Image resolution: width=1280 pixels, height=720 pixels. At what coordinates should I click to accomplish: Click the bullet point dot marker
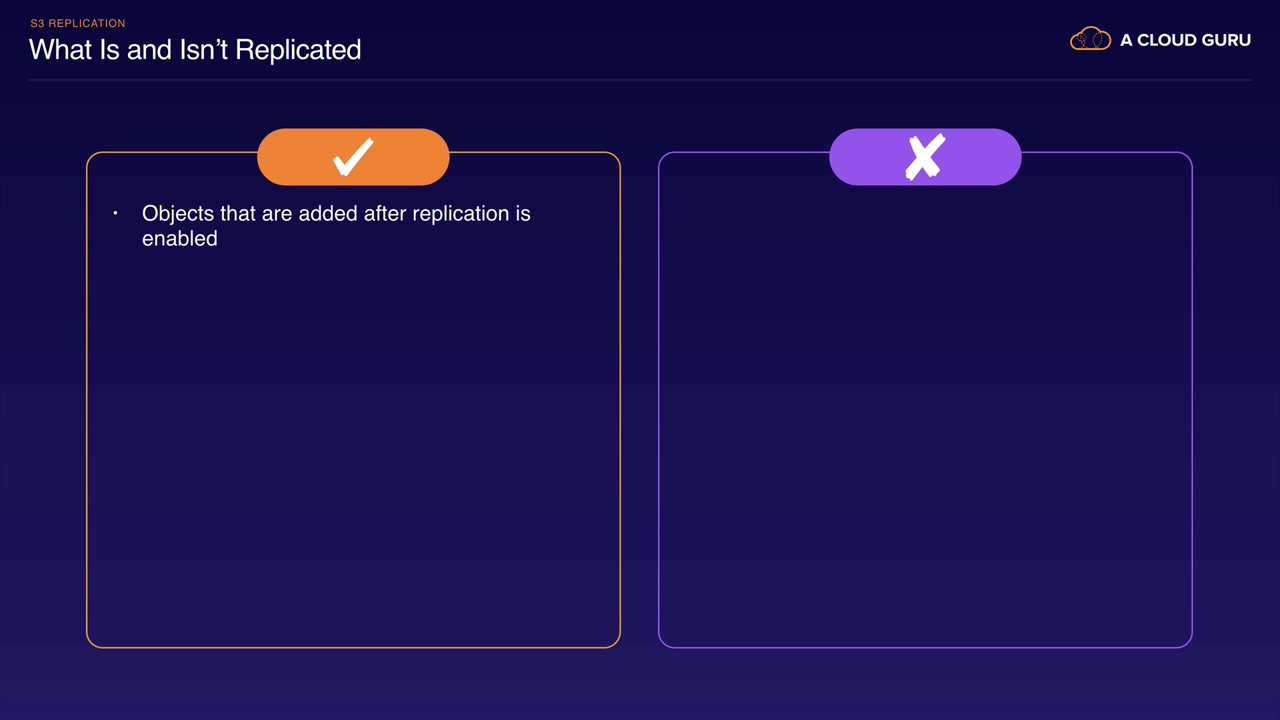(x=116, y=213)
